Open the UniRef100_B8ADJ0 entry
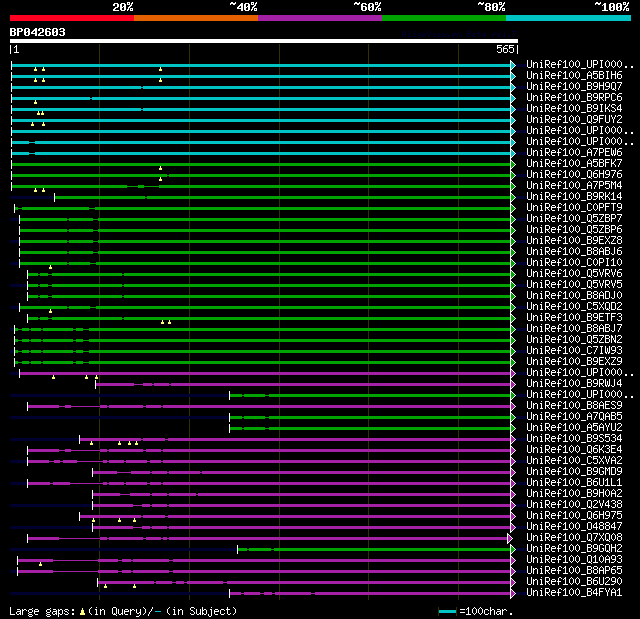The image size is (640, 619). pos(574,296)
